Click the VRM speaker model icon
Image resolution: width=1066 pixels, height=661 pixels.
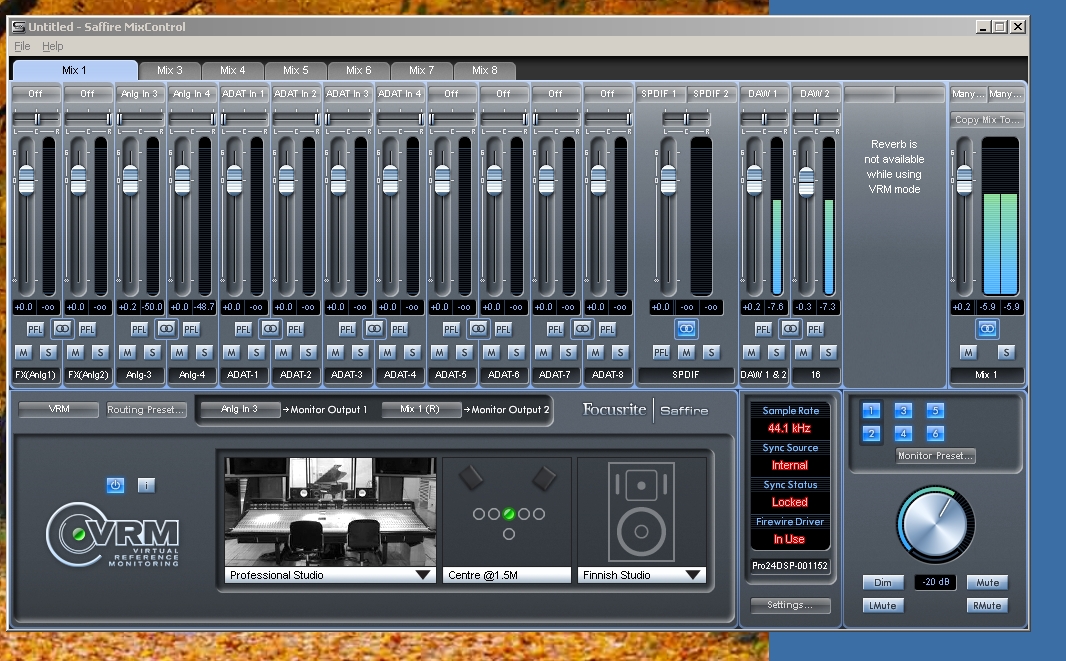(x=641, y=511)
